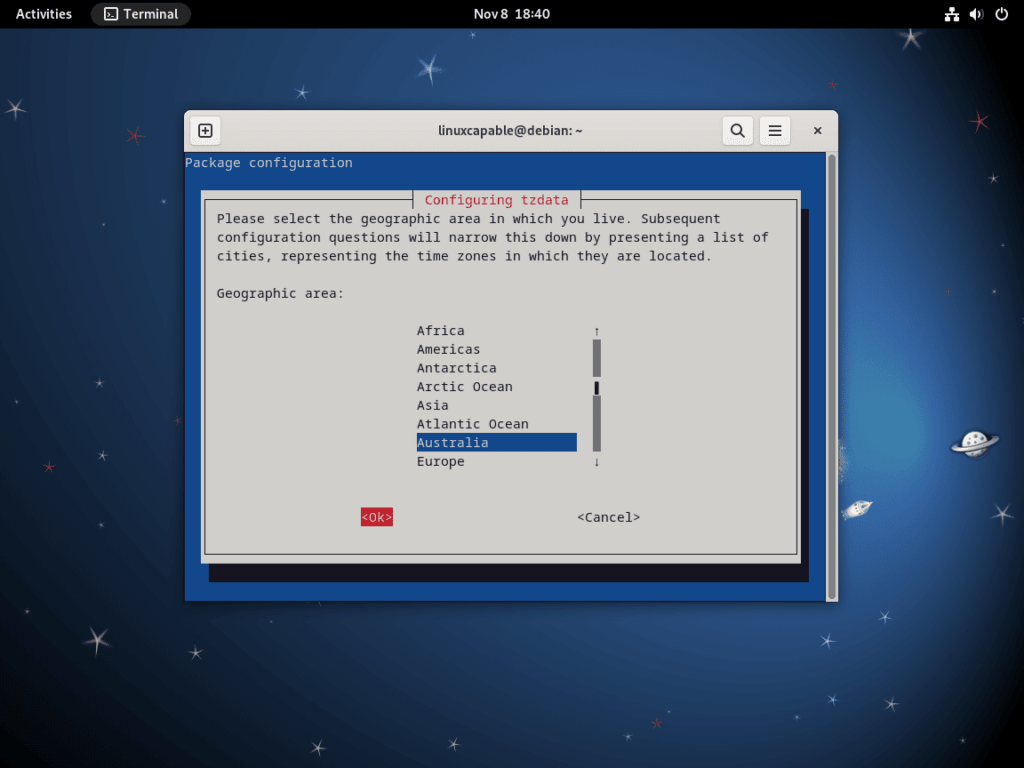Open the date and time menu showing Nov 8
Image resolution: width=1024 pixels, height=768 pixels.
(512, 14)
